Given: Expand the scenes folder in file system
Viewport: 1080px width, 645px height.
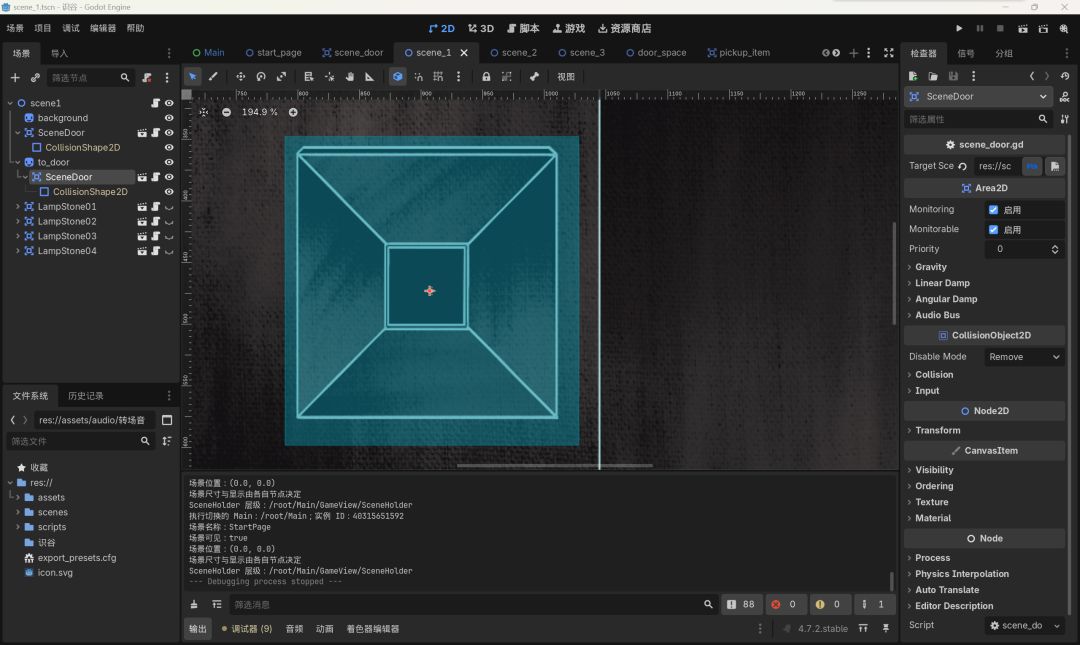Looking at the screenshot, I should (x=18, y=512).
